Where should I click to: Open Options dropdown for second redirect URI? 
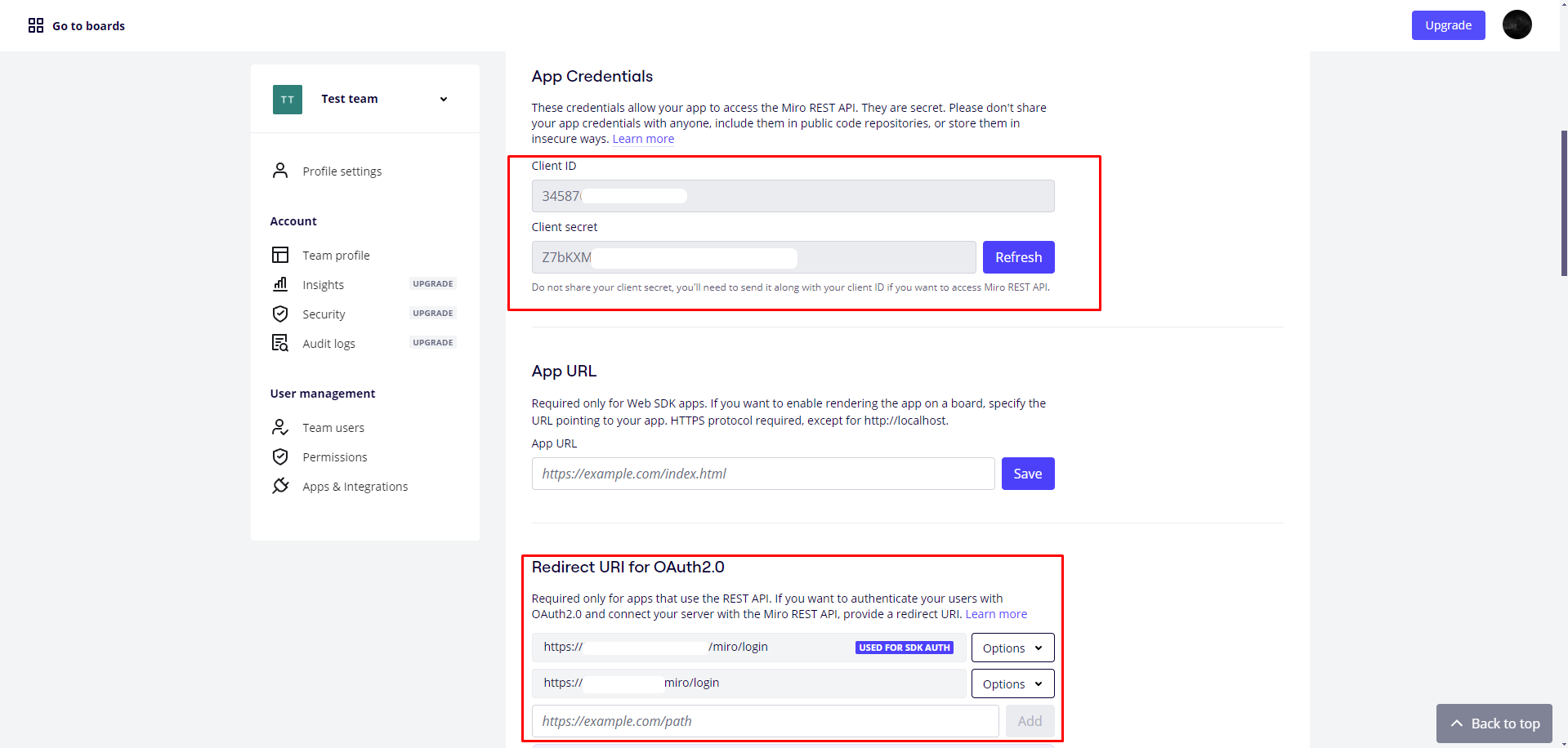(x=1012, y=683)
